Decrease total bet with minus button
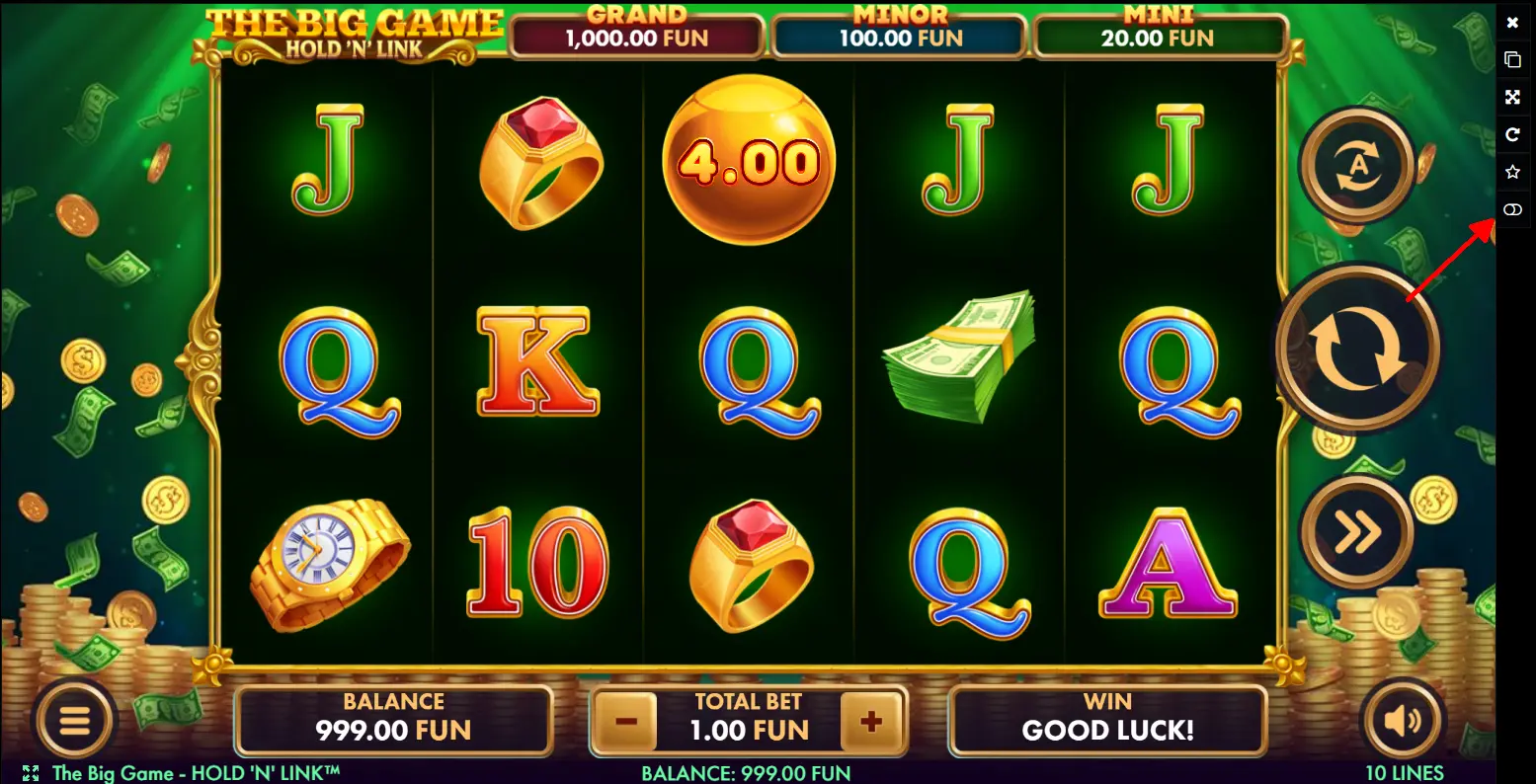1536x784 pixels. click(626, 721)
